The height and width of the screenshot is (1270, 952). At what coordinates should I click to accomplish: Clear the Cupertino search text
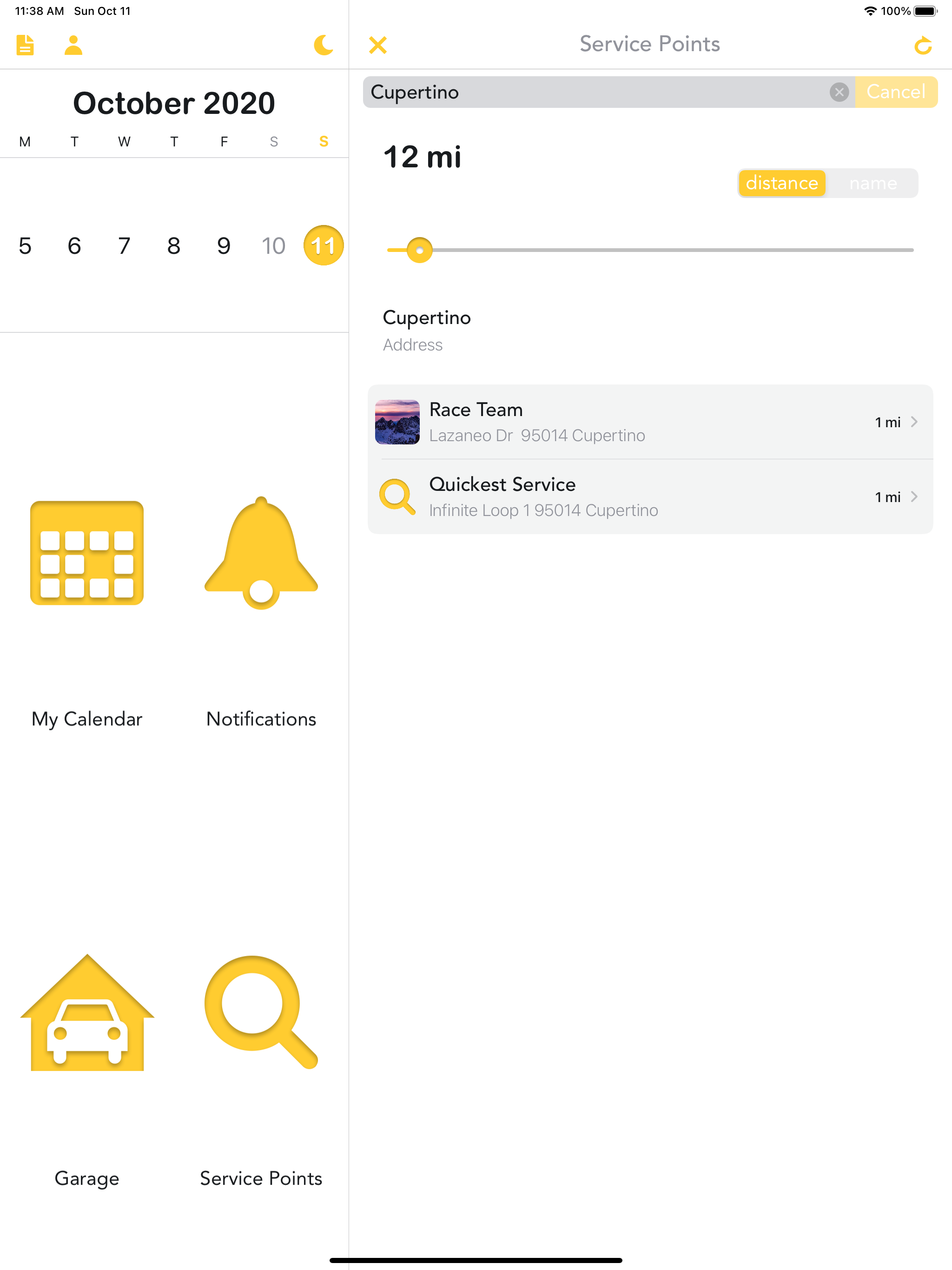[839, 92]
